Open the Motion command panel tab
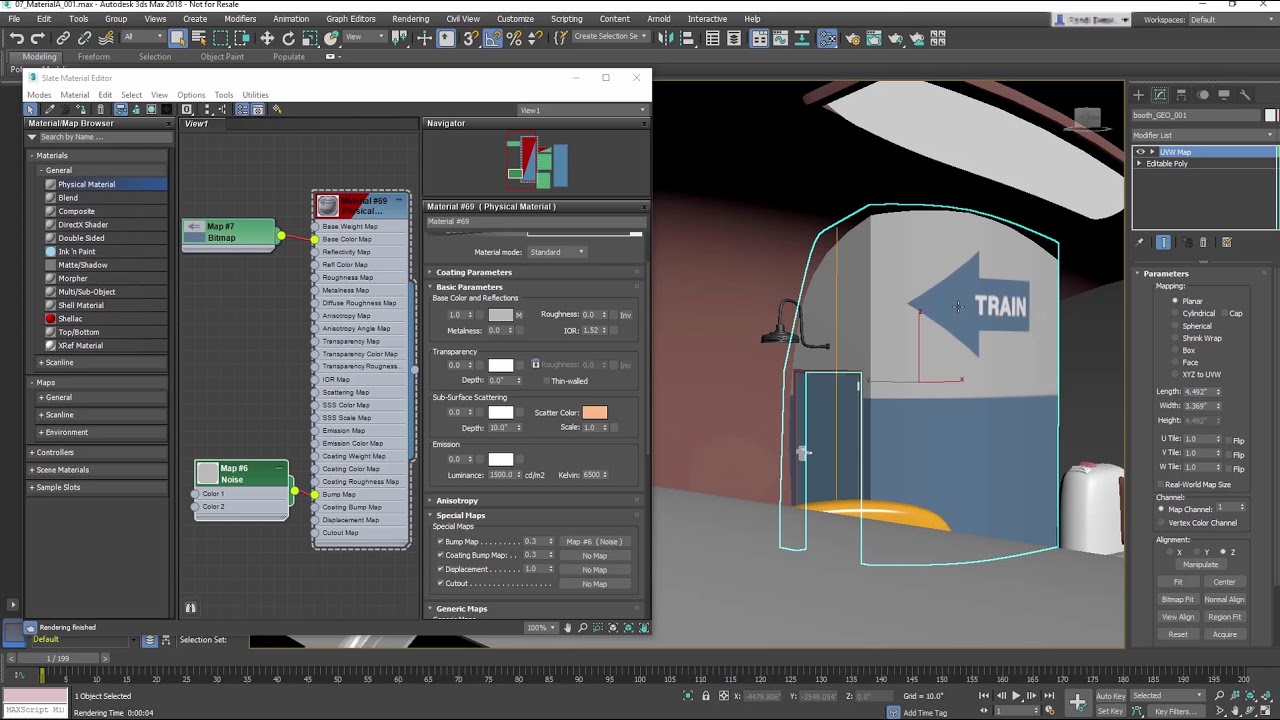This screenshot has width=1280, height=720. point(1203,95)
